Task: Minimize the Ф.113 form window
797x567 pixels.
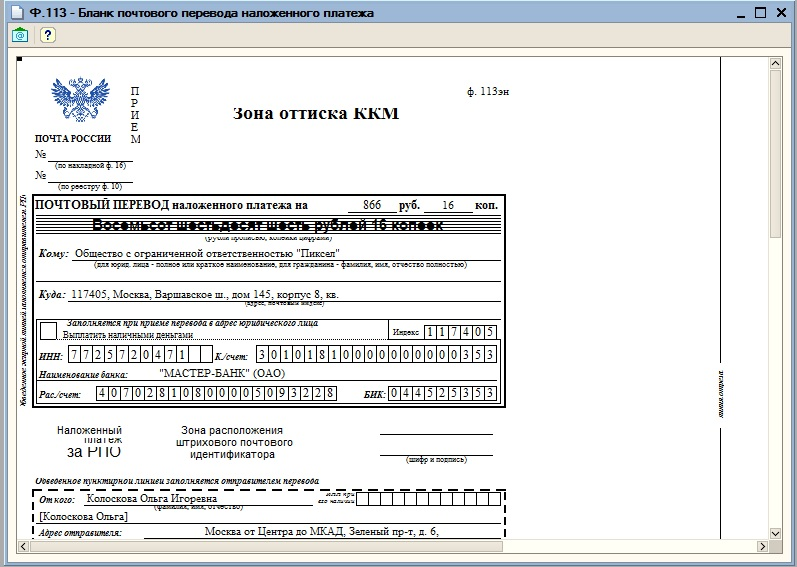Action: (737, 13)
